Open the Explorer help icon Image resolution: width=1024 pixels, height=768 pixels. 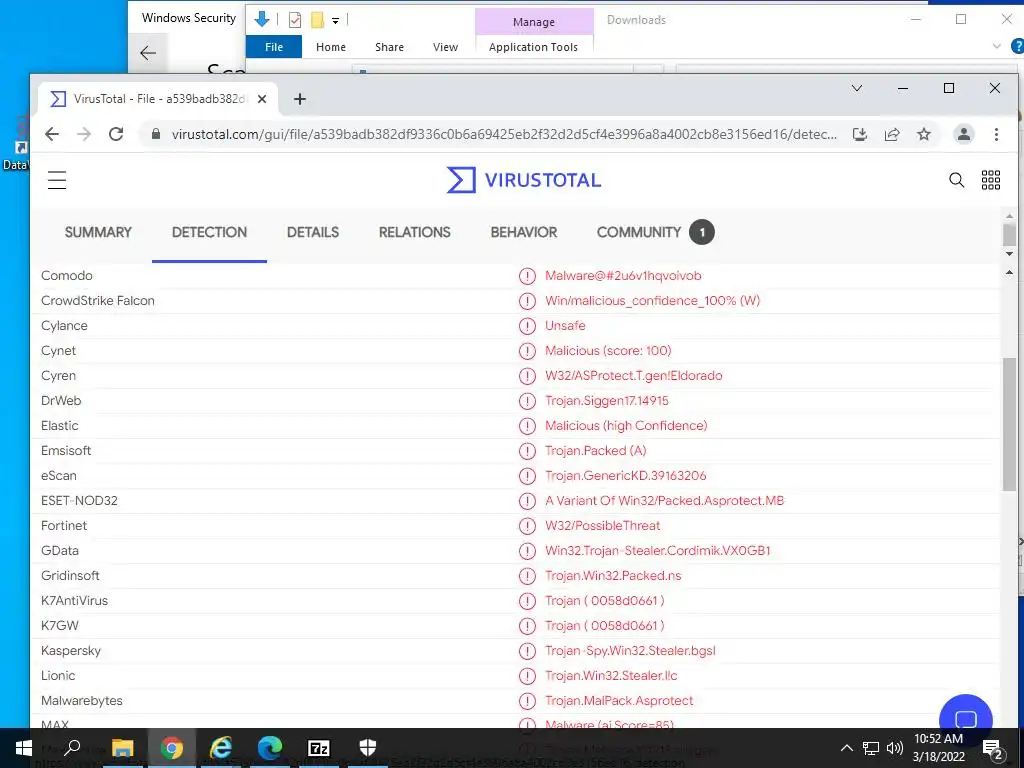point(1017,46)
